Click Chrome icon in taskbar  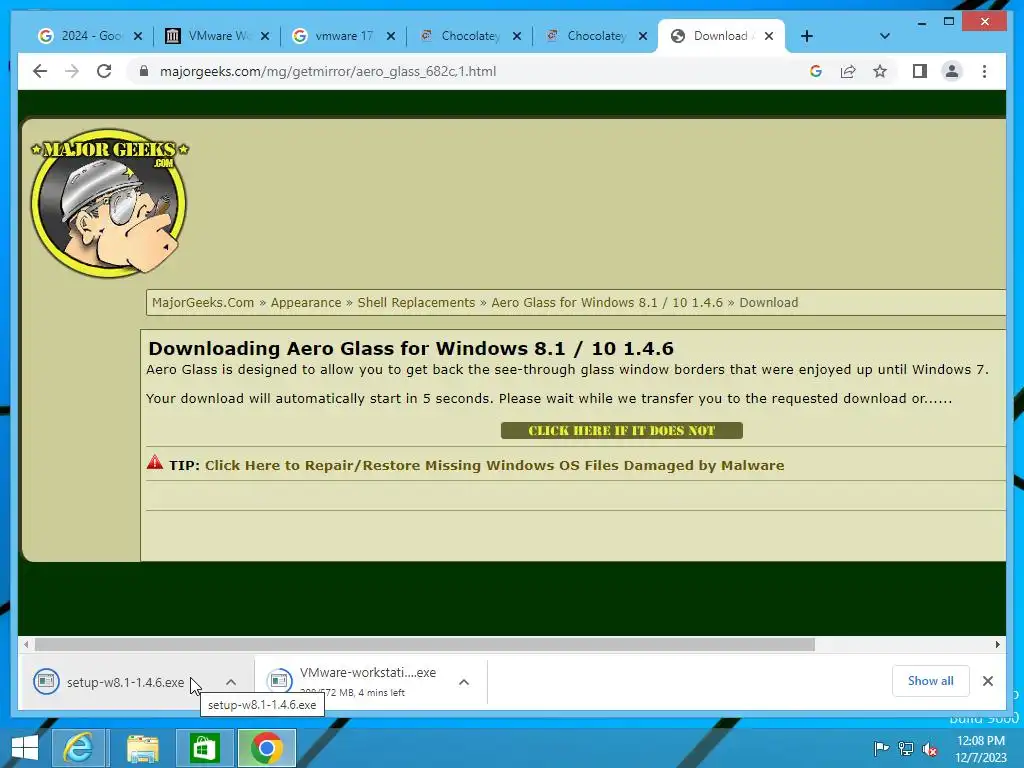[x=266, y=748]
